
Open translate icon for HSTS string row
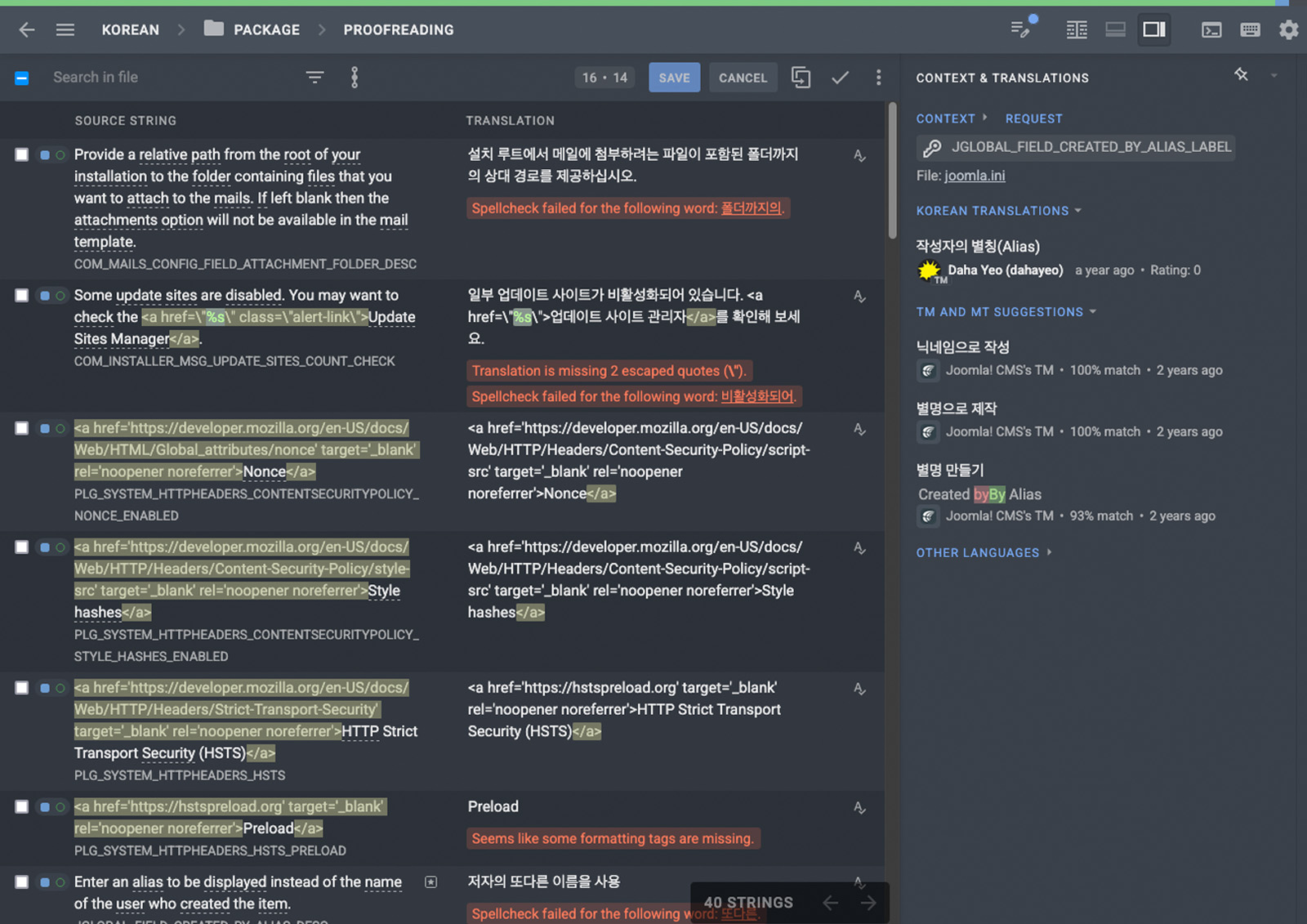[x=859, y=689]
